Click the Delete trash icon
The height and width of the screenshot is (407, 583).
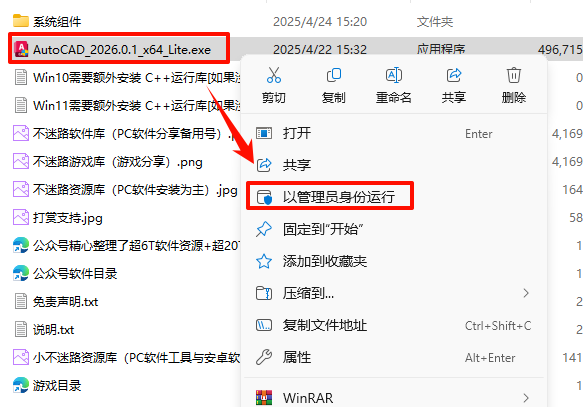(x=513, y=75)
